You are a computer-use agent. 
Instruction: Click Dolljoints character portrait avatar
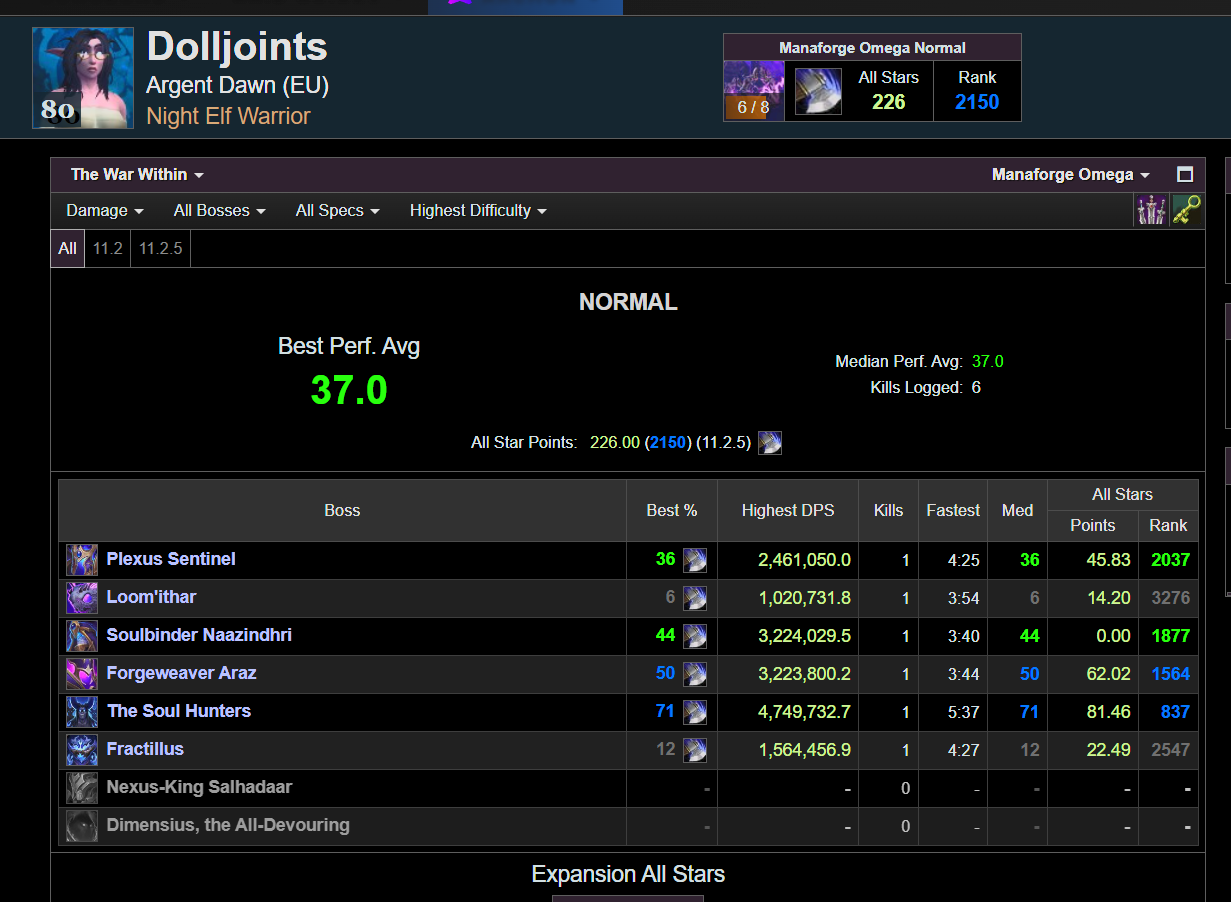tap(83, 78)
